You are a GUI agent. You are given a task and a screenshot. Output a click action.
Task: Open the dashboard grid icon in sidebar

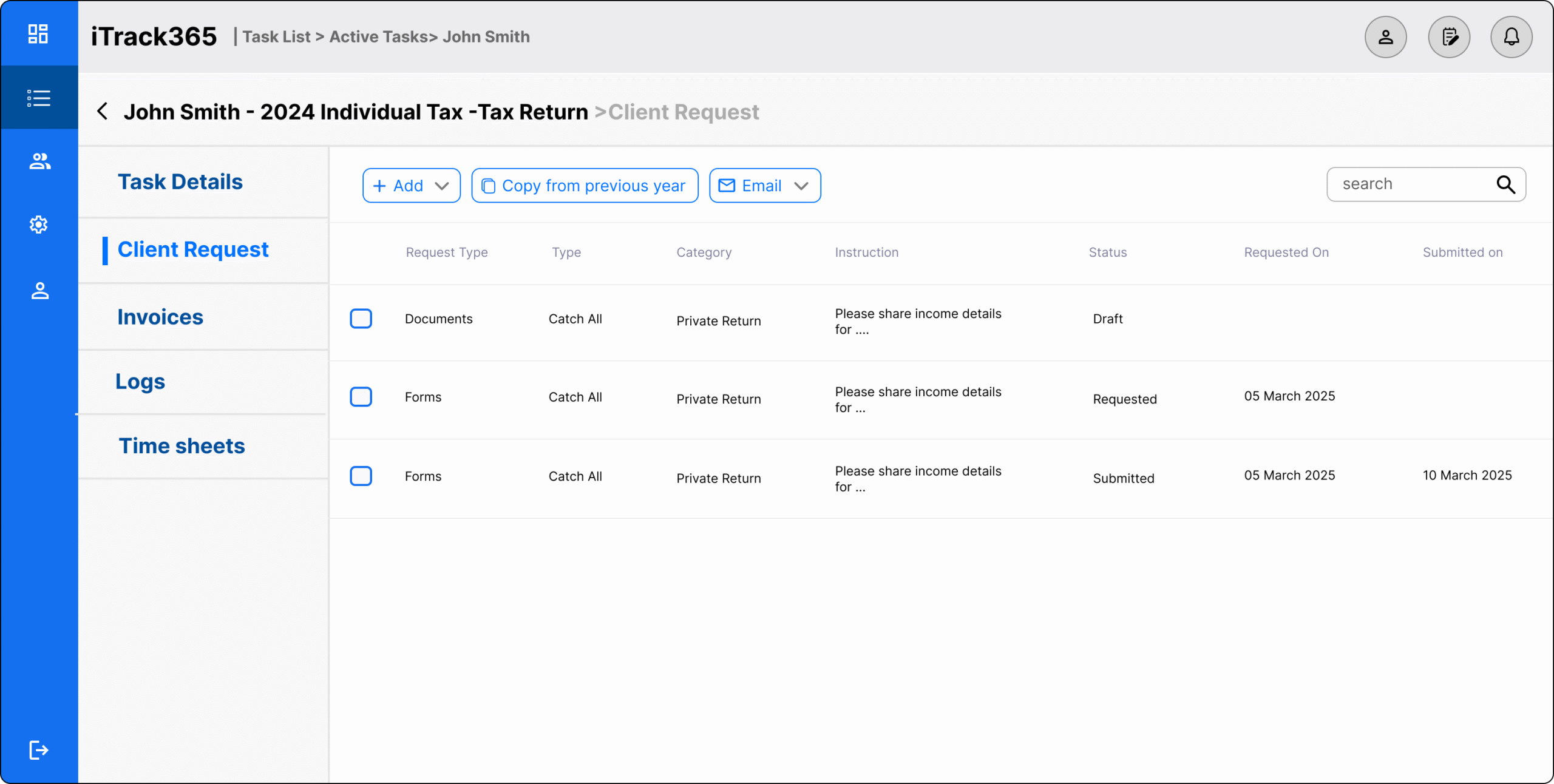(x=38, y=34)
